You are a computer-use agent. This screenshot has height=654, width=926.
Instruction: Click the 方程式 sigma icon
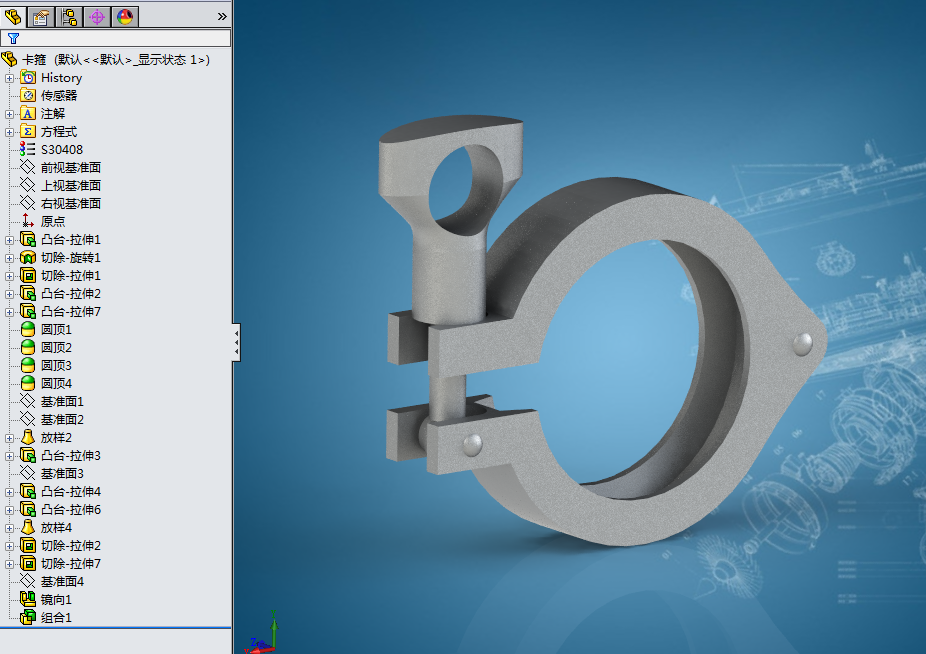coord(28,131)
